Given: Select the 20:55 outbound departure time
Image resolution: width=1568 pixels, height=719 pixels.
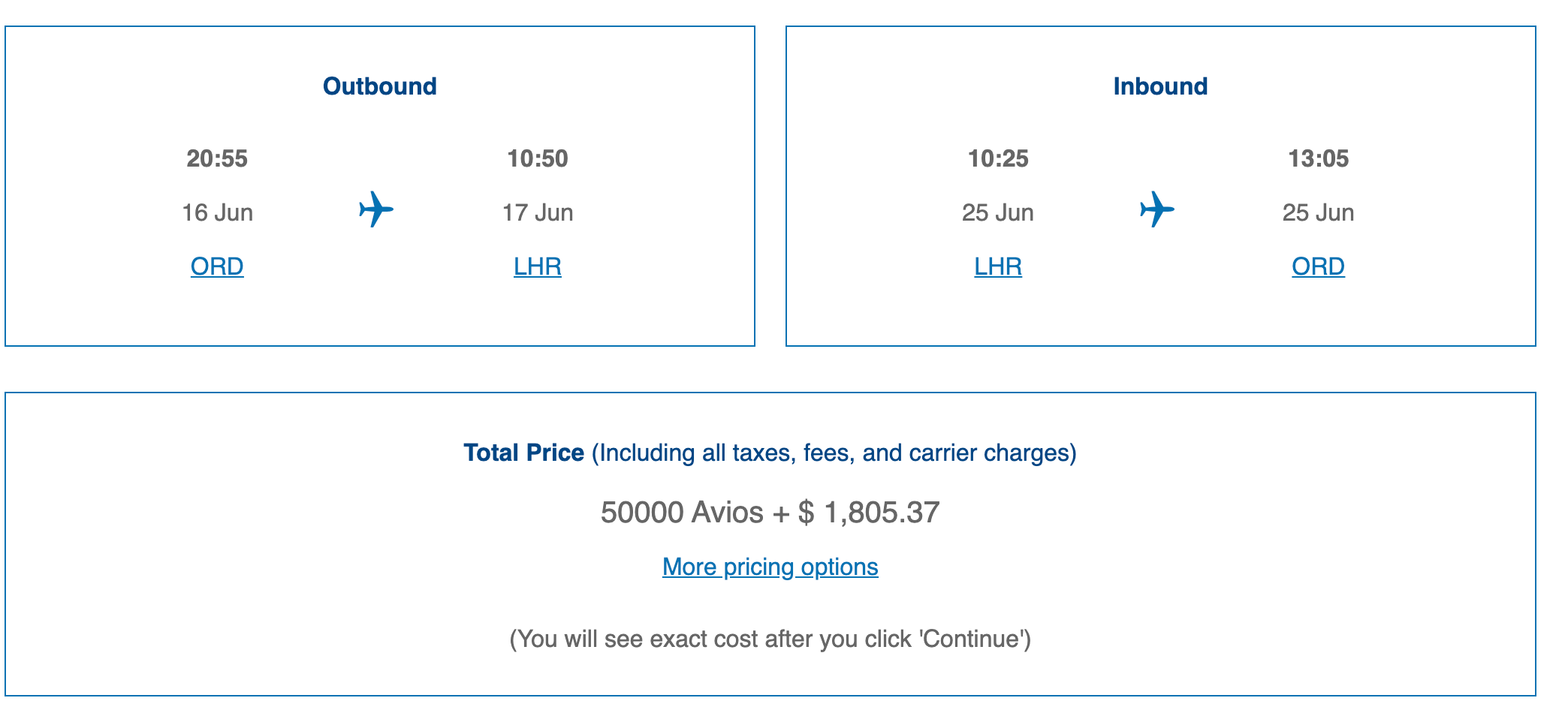Looking at the screenshot, I should click(217, 158).
